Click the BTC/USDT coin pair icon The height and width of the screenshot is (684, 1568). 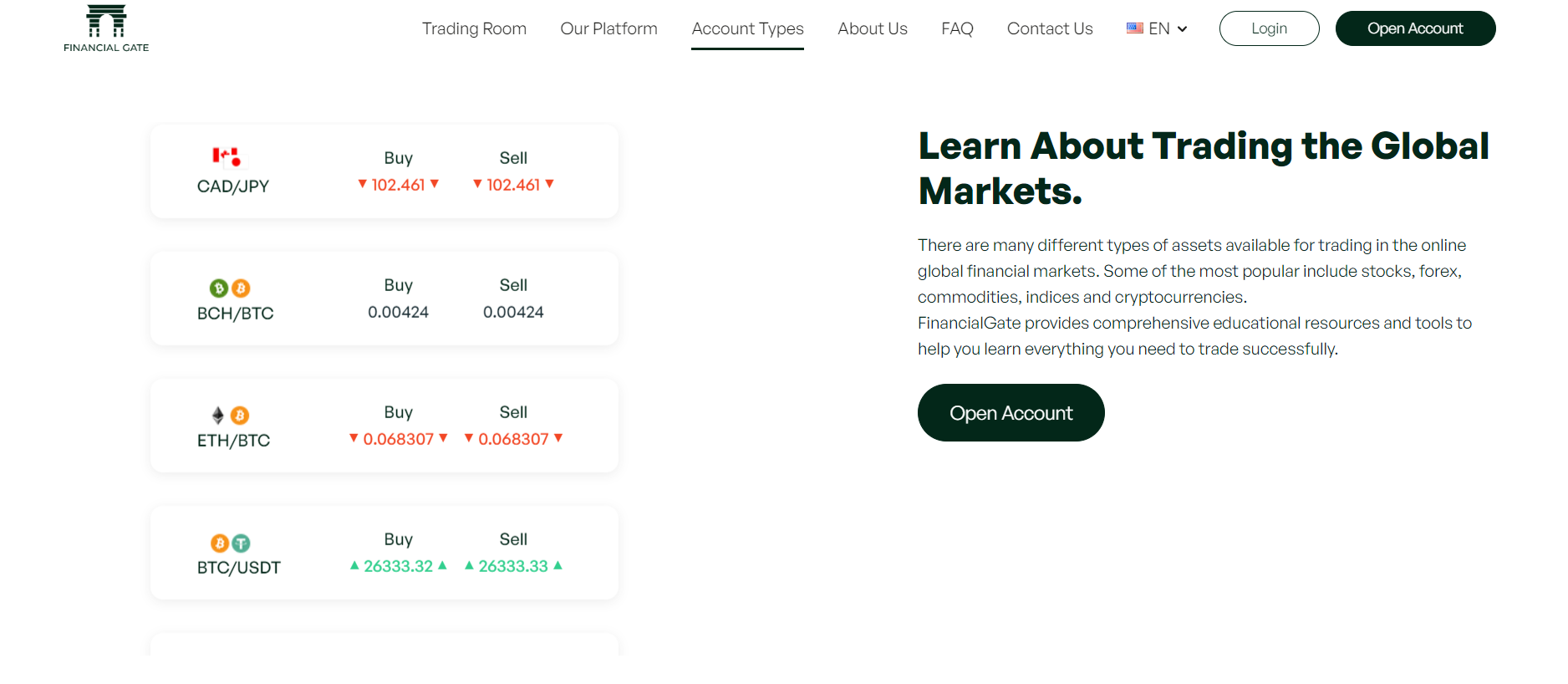point(230,544)
